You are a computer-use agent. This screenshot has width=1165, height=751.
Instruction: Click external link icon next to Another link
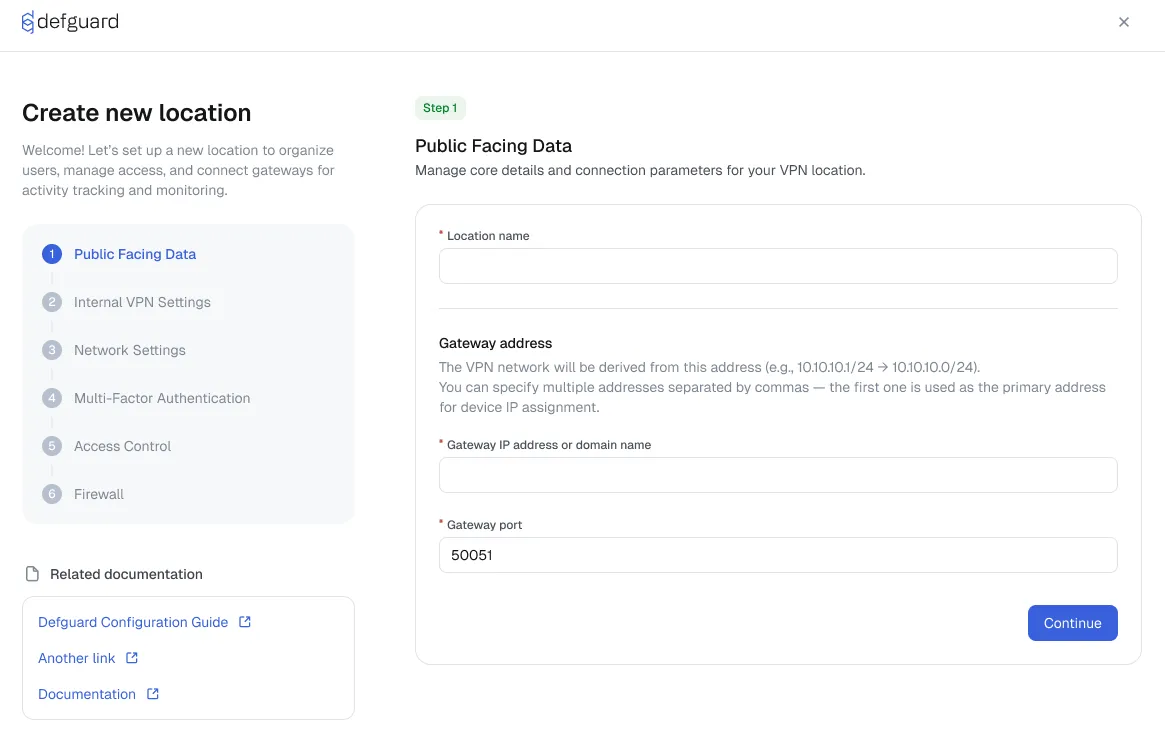point(130,658)
